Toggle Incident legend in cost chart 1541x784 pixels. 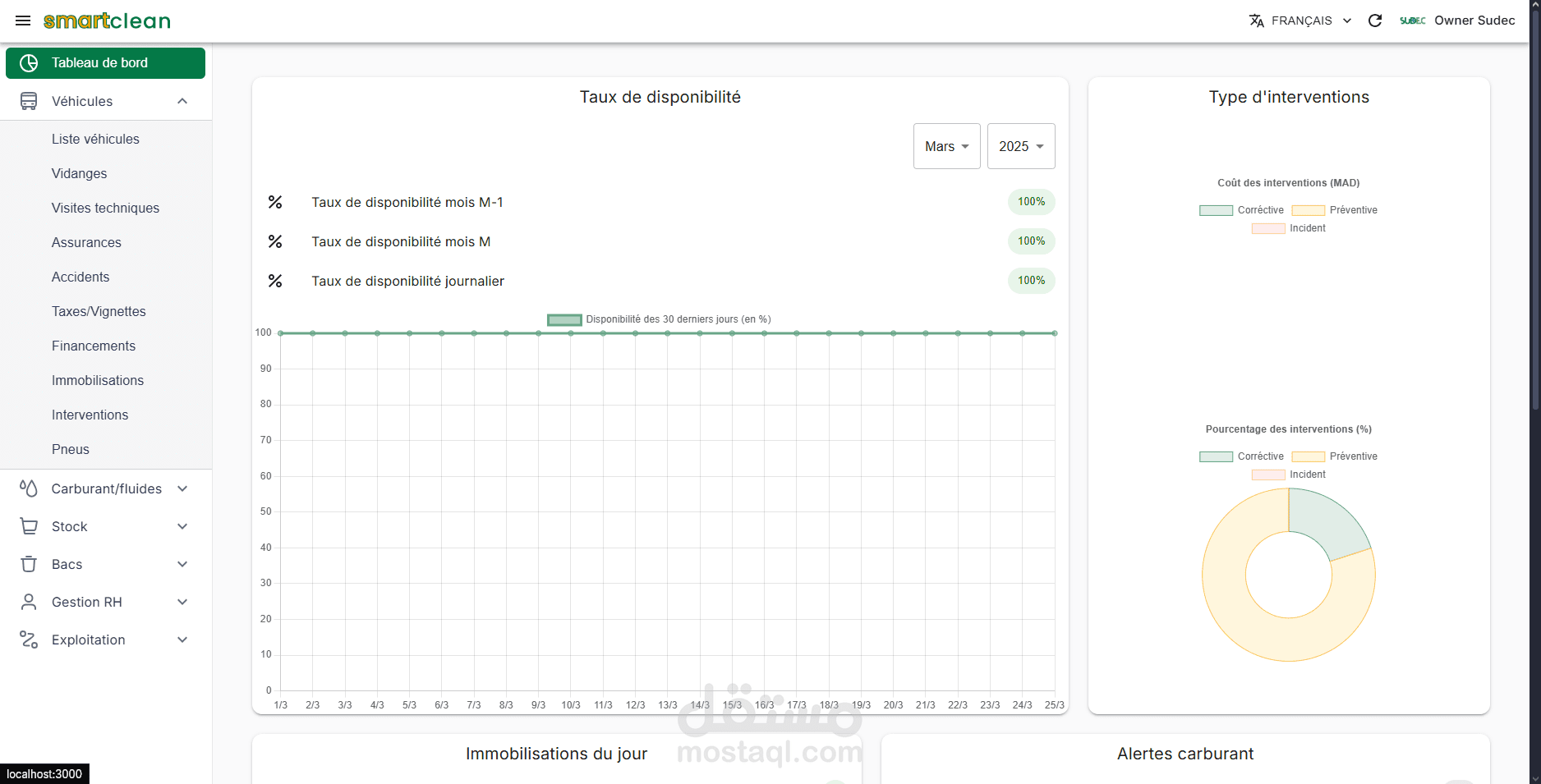1289,228
